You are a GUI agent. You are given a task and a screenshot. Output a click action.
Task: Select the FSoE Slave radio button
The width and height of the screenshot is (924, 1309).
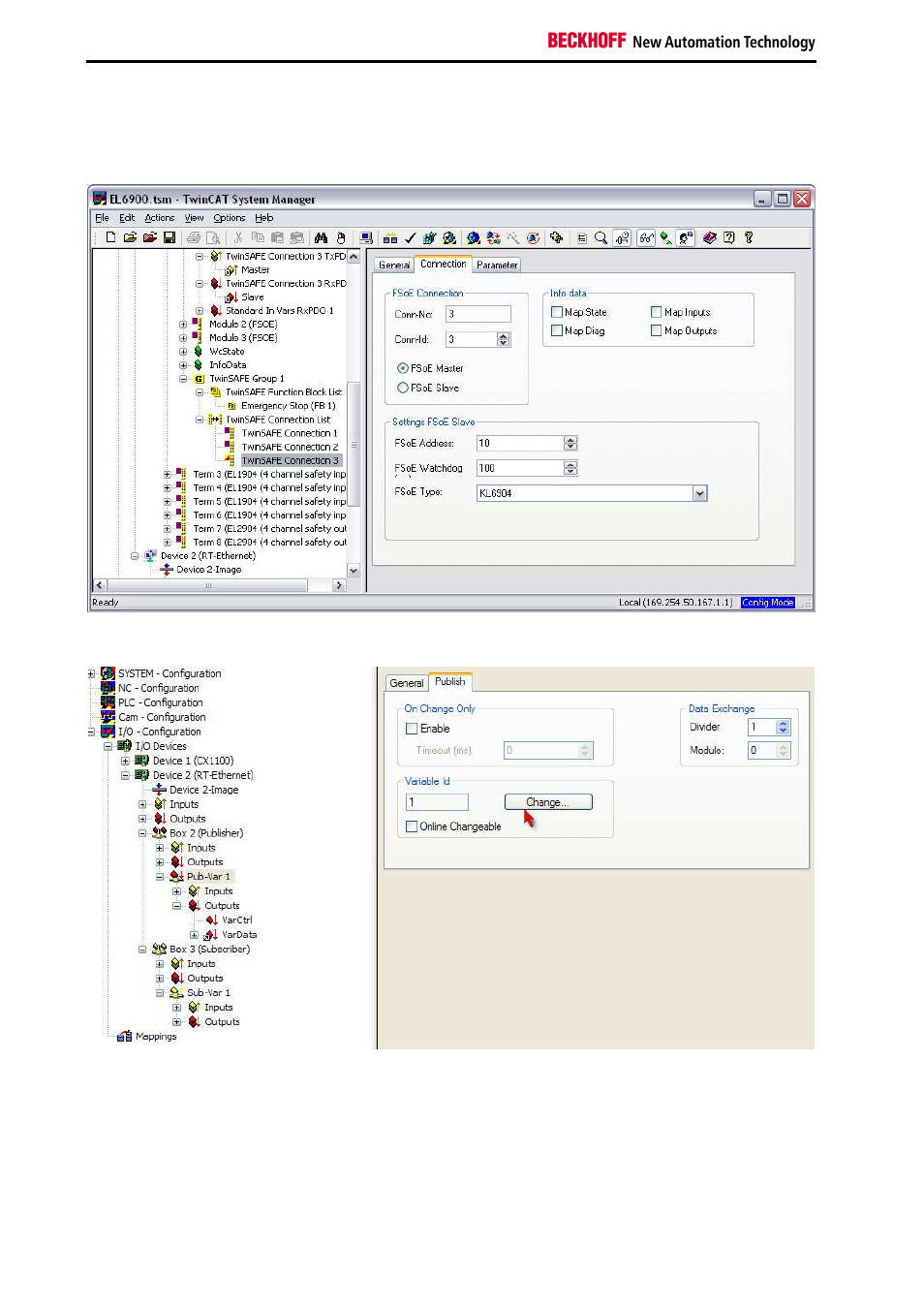tap(403, 388)
